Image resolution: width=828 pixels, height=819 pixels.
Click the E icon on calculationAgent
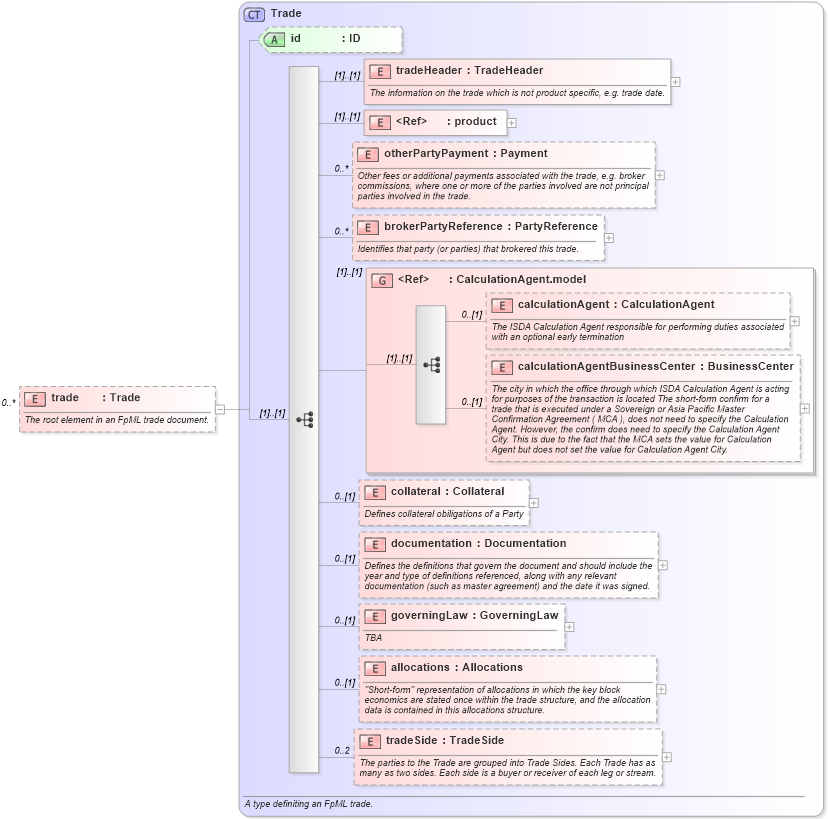[502, 305]
